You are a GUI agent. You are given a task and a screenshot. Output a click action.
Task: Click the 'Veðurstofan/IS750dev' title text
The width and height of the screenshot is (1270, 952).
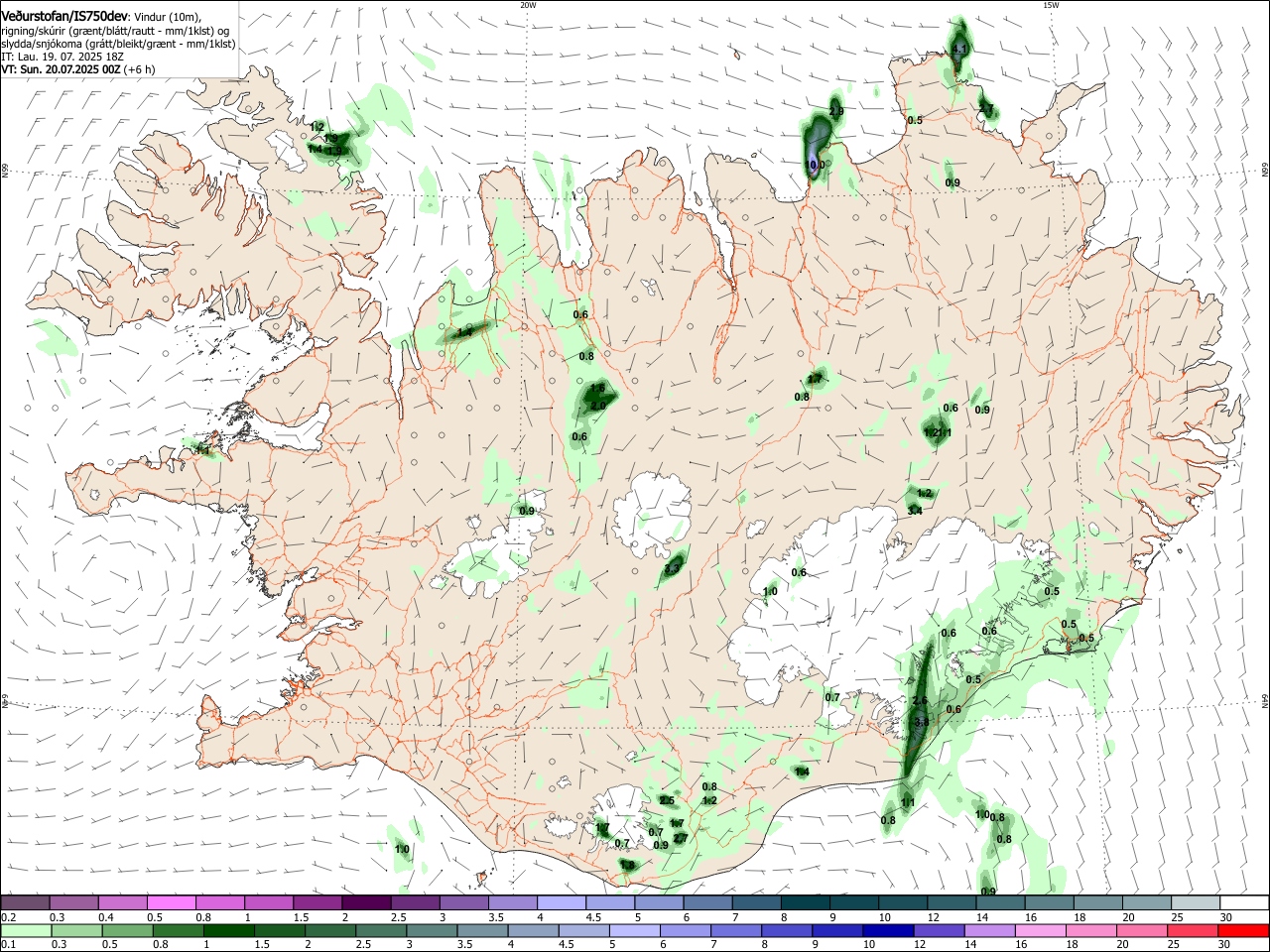click(x=64, y=15)
